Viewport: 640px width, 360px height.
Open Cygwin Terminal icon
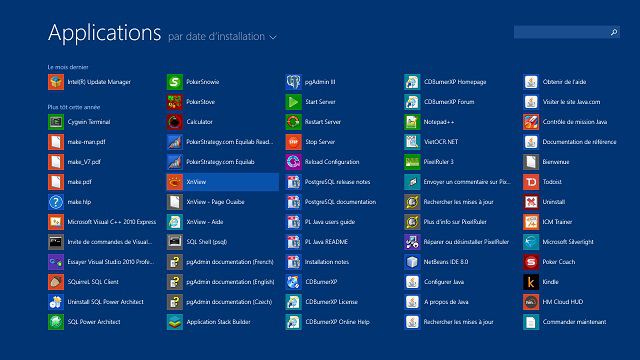[x=56, y=122]
